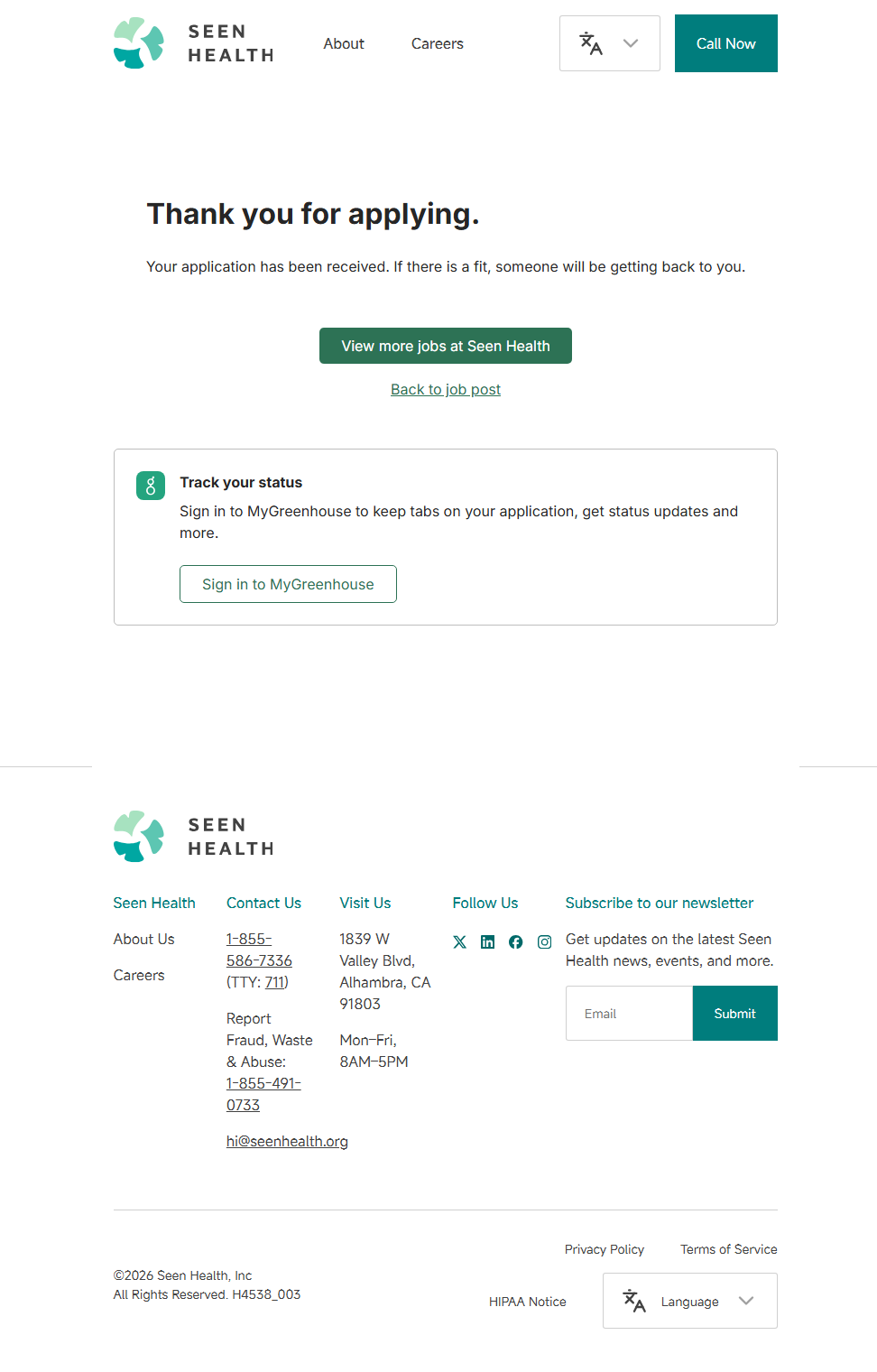Image resolution: width=877 pixels, height=1372 pixels.
Task: Open the footer Language dropdown
Action: pyautogui.click(x=690, y=1301)
